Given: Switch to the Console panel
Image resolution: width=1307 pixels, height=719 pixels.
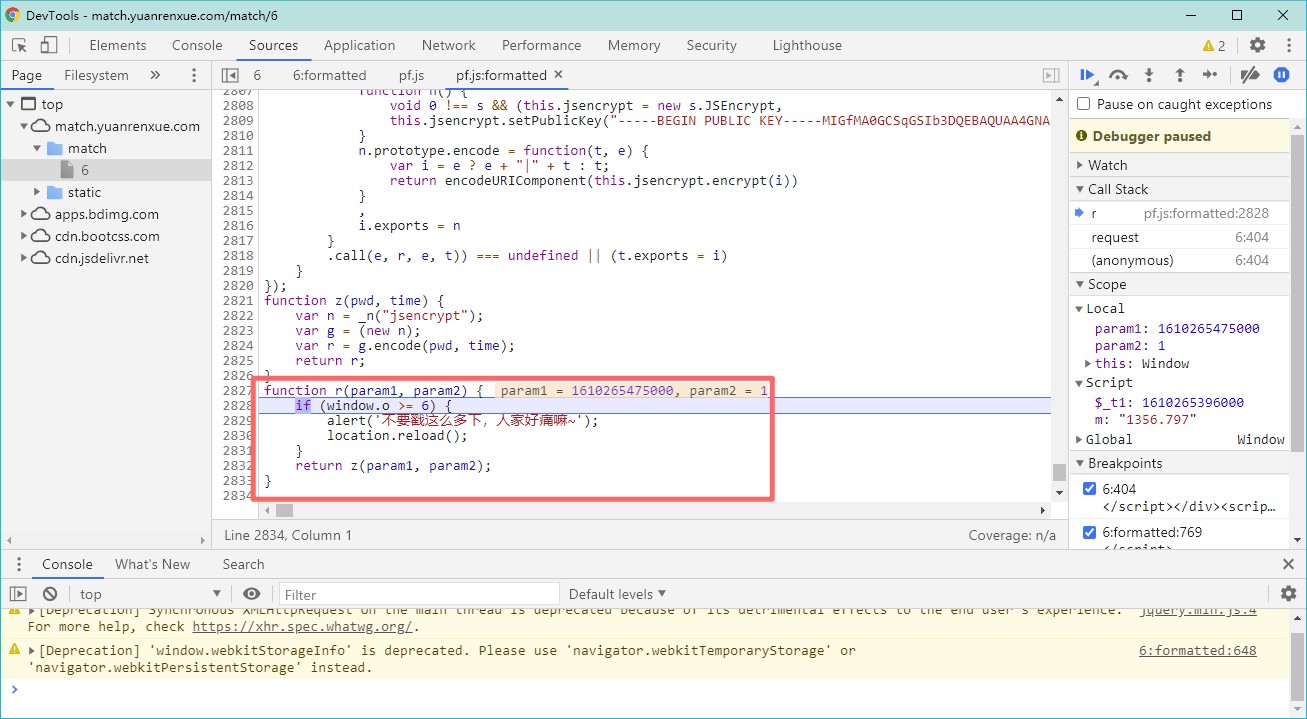Looking at the screenshot, I should pyautogui.click(x=197, y=45).
